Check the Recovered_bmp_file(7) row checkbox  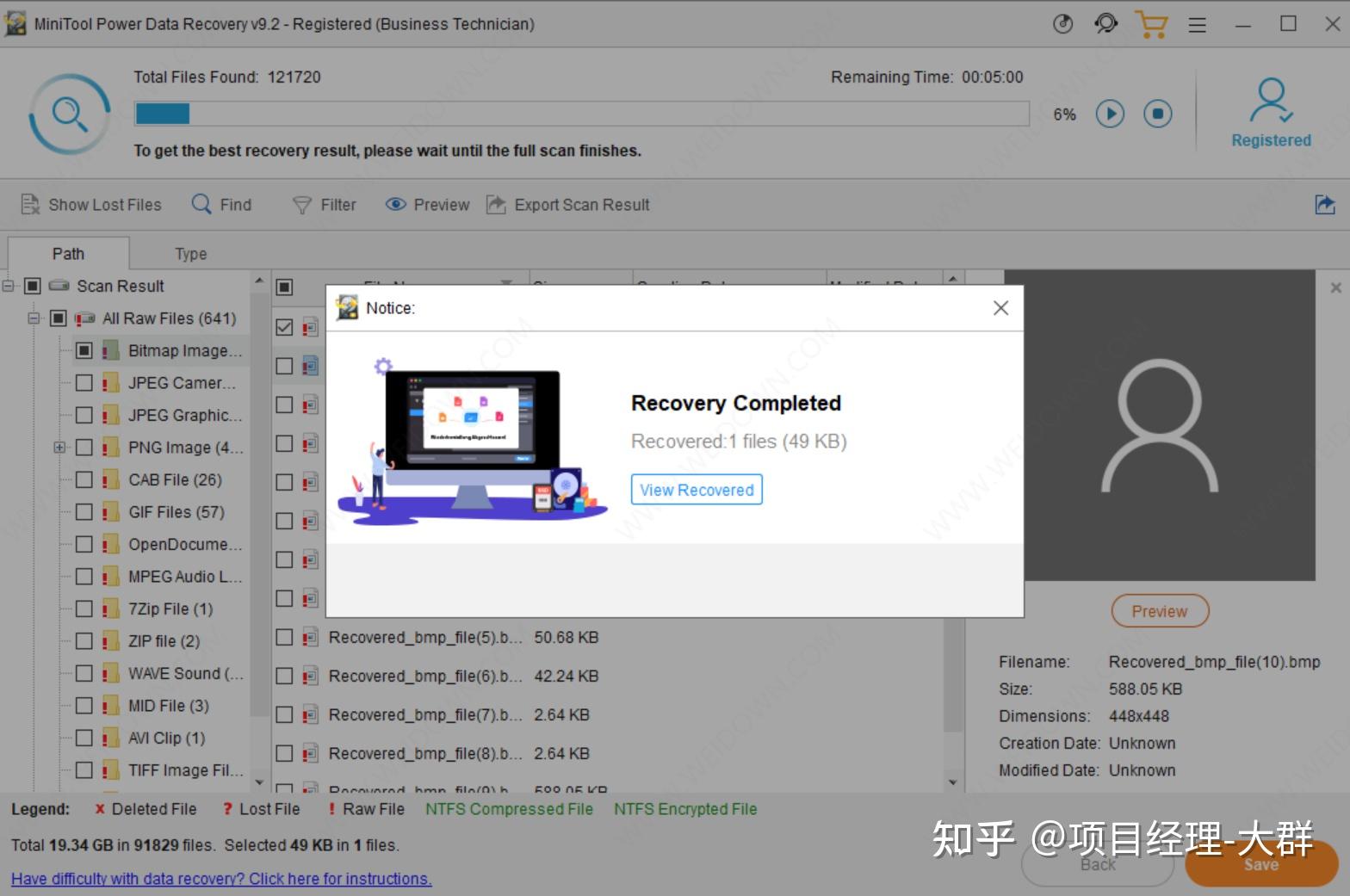[x=284, y=715]
